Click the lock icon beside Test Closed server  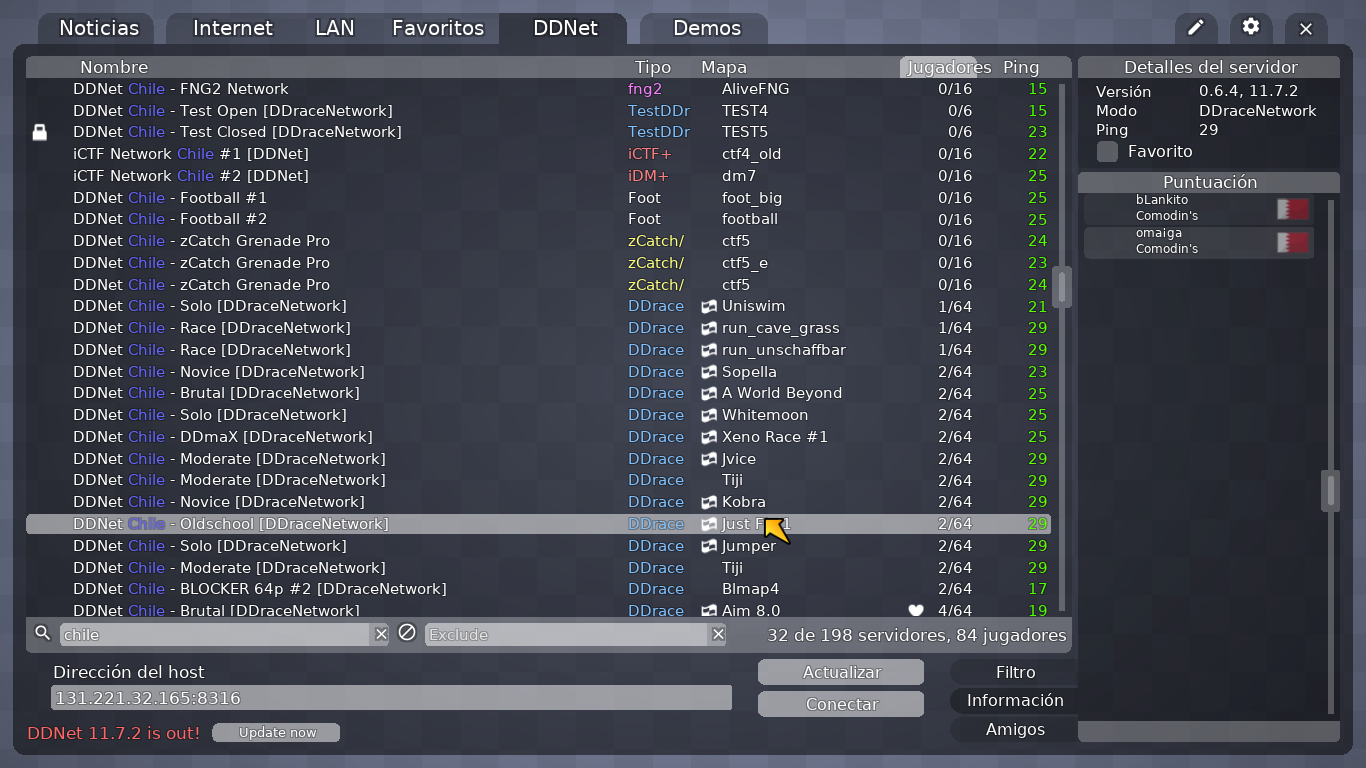coord(40,131)
